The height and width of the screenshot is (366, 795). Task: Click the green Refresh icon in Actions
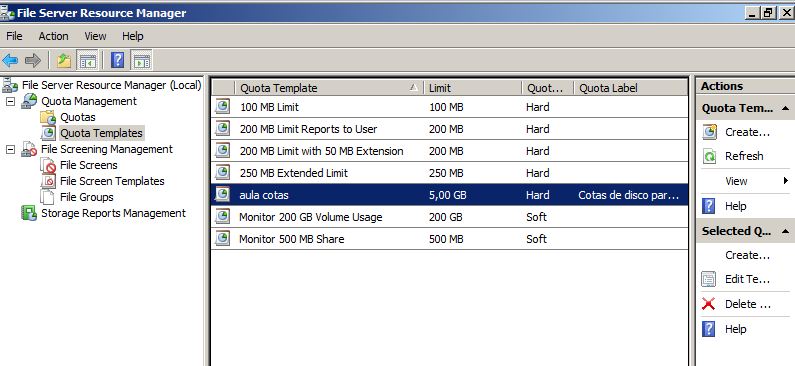pos(710,156)
